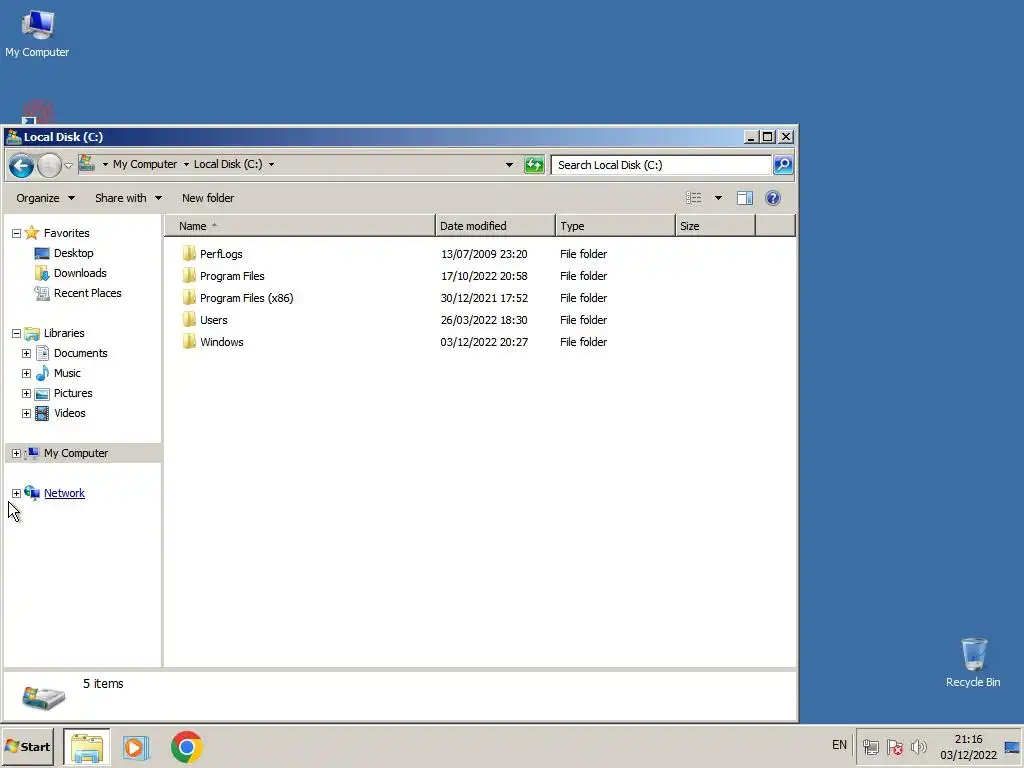Open dropdown arrow after Local Disk (C:) breadcrumb
The width and height of the screenshot is (1024, 768).
pyautogui.click(x=271, y=164)
